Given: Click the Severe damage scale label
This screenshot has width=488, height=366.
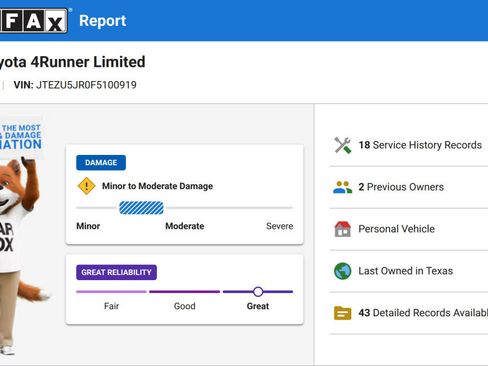Looking at the screenshot, I should pos(280,226).
